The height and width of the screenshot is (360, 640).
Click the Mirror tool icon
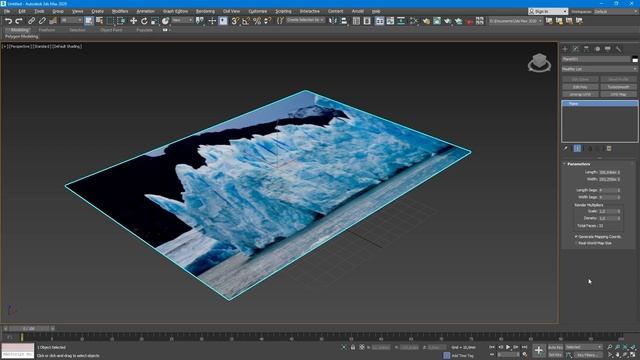pos(333,21)
